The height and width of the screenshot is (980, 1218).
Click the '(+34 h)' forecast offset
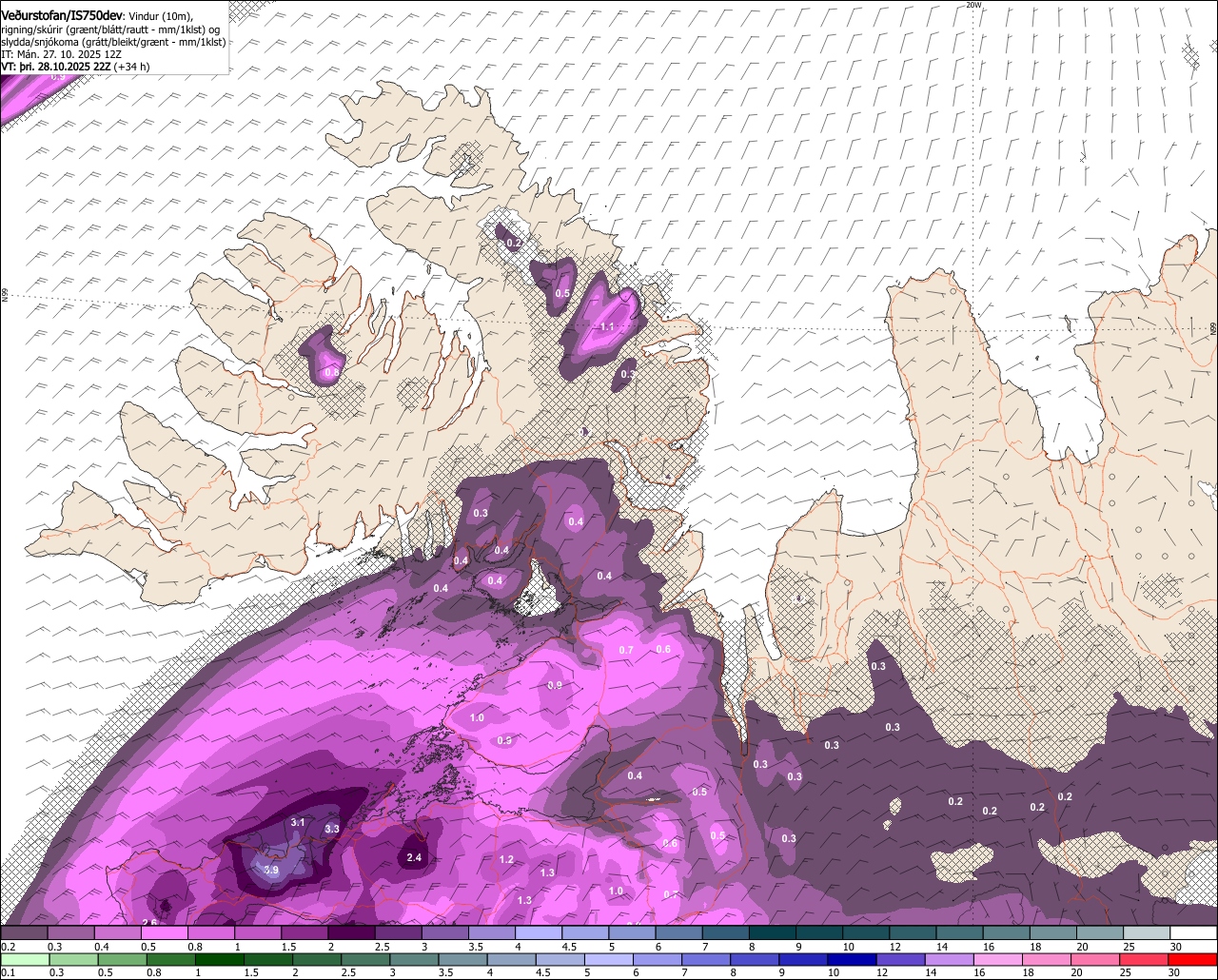coord(132,67)
